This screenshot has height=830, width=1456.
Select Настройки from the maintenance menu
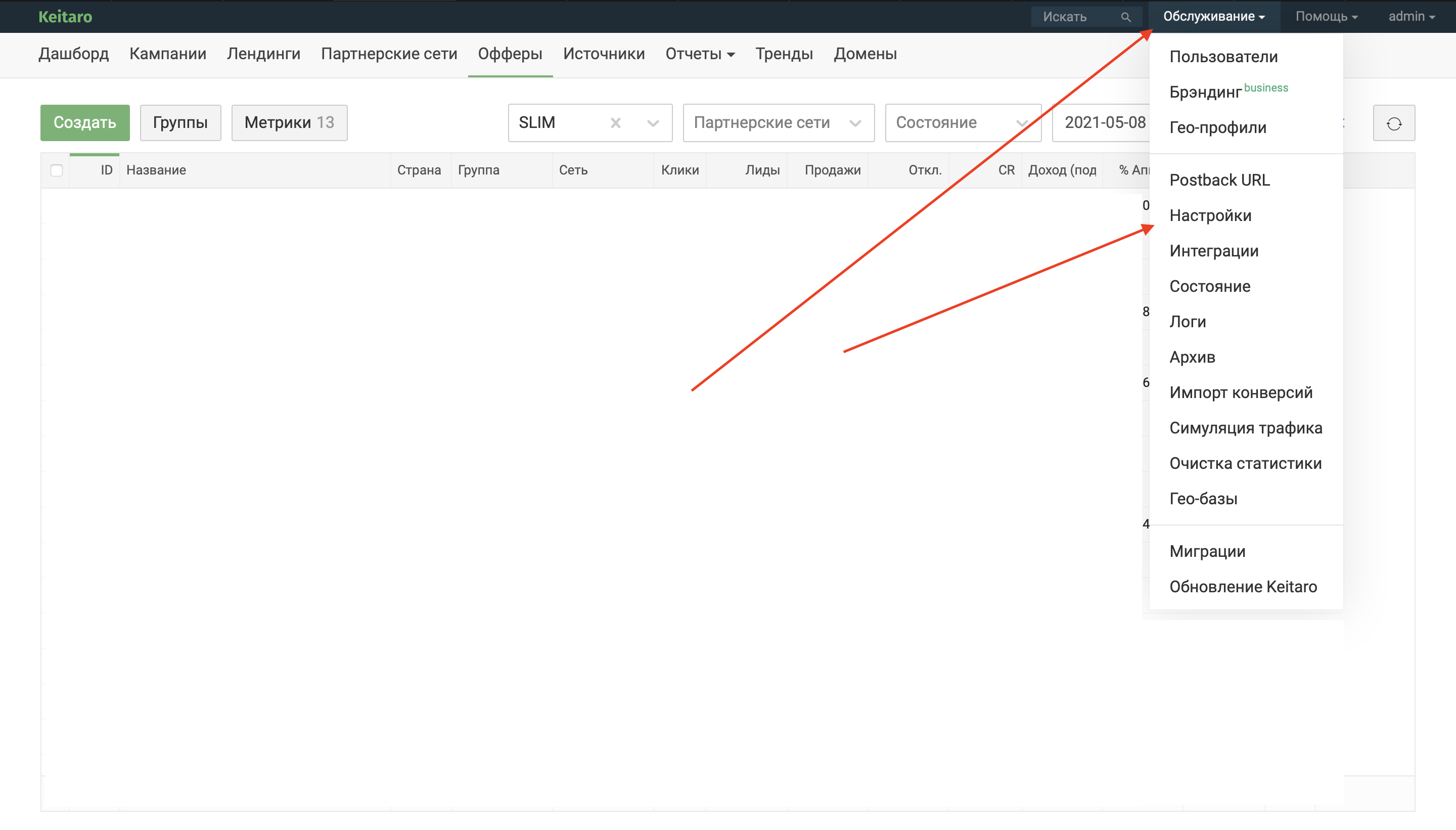1210,215
